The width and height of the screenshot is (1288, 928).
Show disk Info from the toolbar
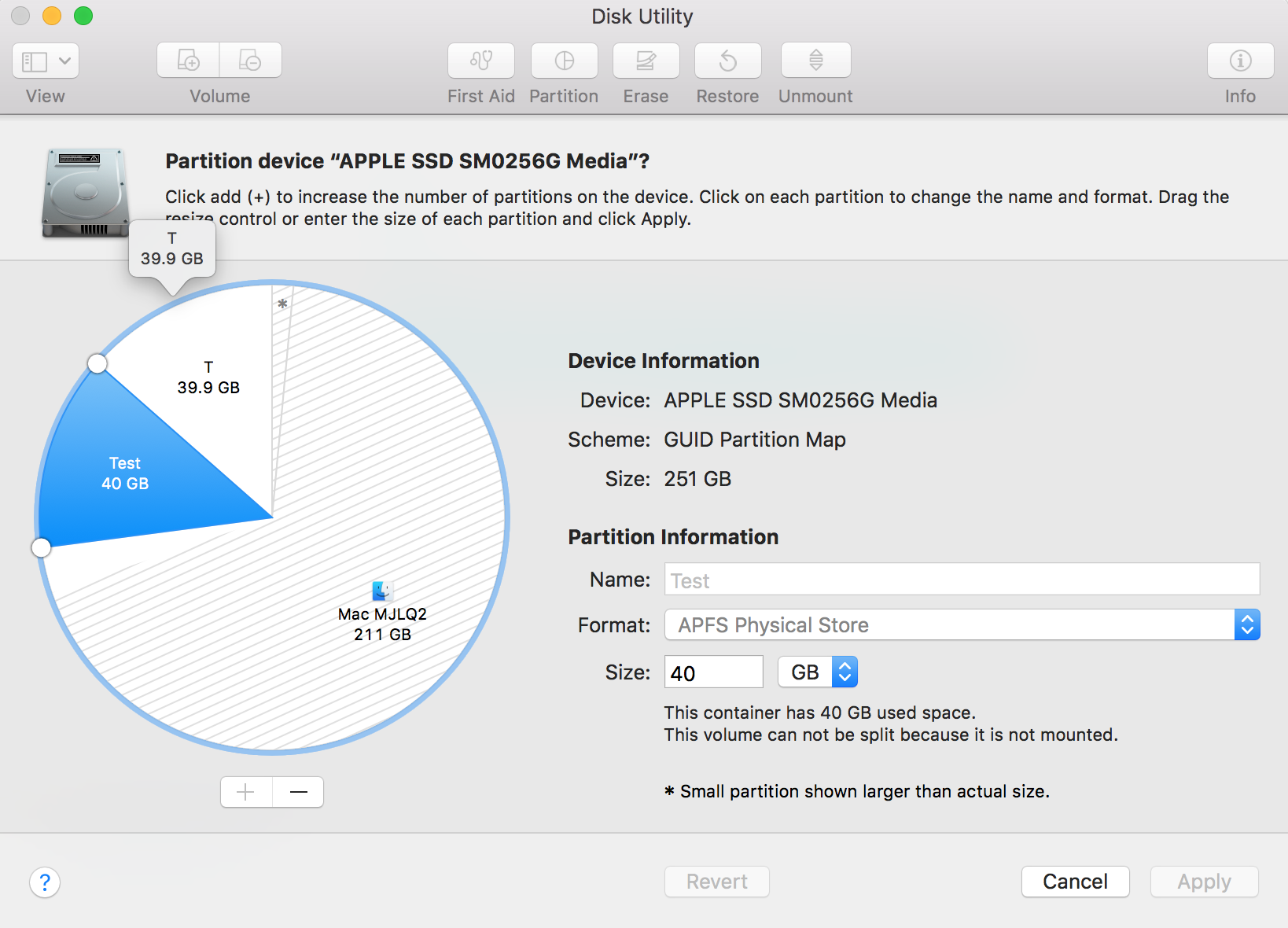point(1240,61)
